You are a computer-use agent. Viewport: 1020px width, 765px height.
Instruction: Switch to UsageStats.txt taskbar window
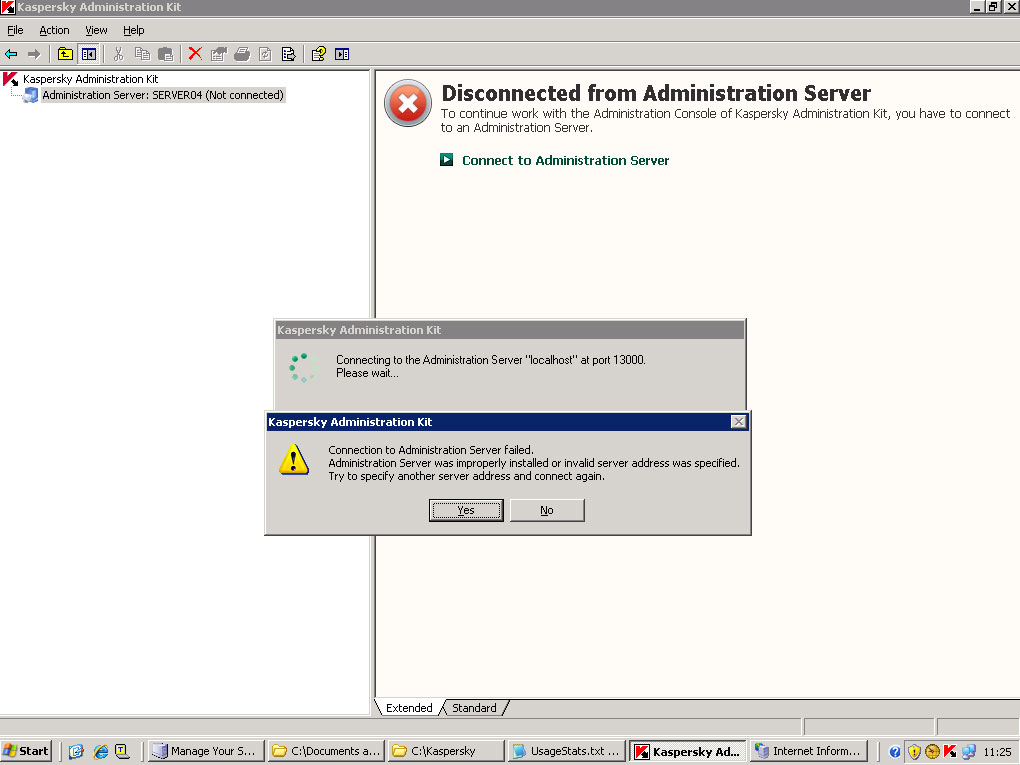567,751
